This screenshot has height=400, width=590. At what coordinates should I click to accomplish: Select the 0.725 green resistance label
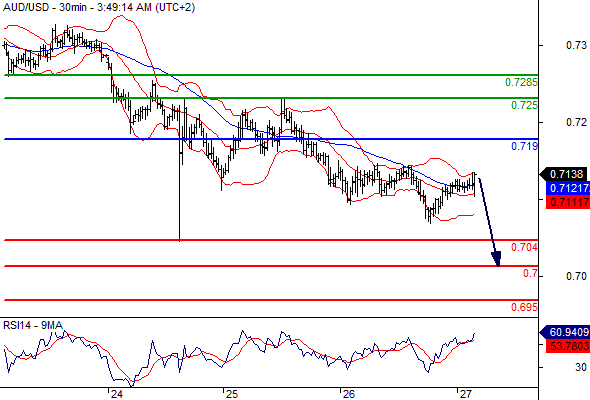pos(524,105)
